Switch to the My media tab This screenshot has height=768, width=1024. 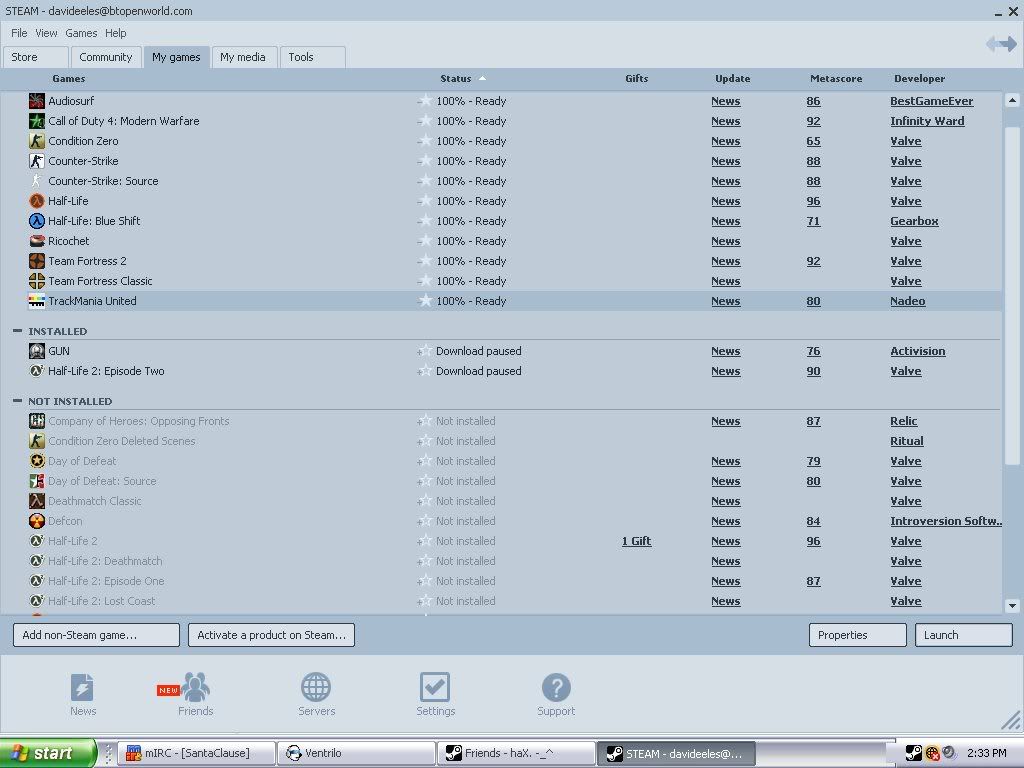[x=244, y=57]
